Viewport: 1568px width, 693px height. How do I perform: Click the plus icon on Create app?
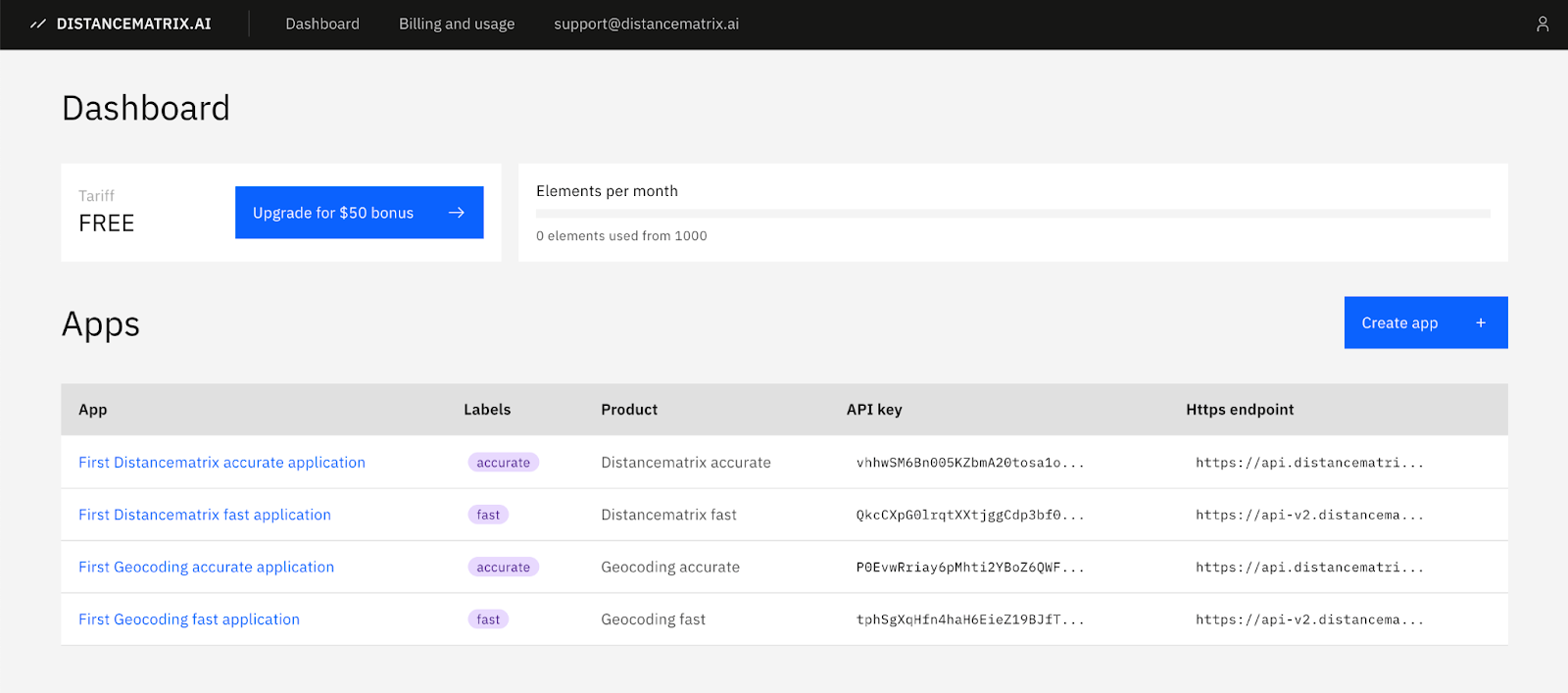(1481, 322)
